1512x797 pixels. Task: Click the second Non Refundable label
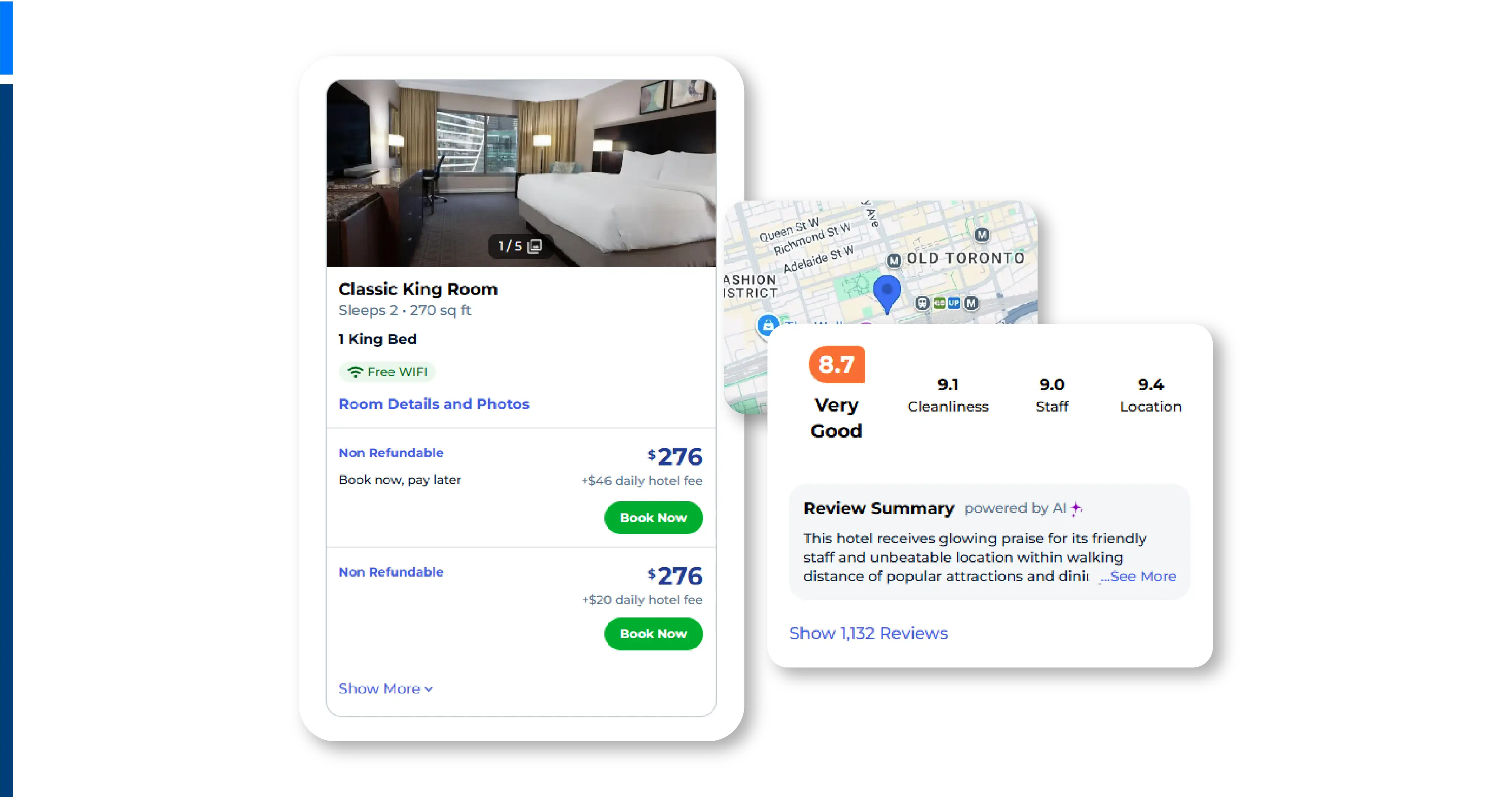[391, 572]
